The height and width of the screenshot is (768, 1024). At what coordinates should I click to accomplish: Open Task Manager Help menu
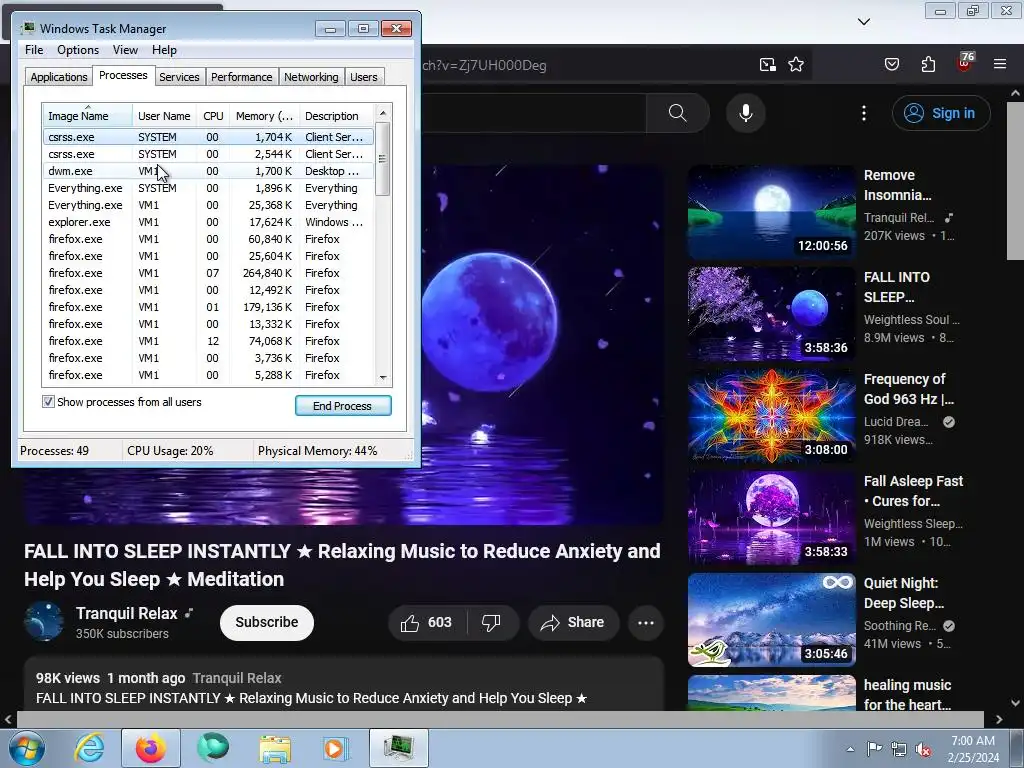[164, 50]
